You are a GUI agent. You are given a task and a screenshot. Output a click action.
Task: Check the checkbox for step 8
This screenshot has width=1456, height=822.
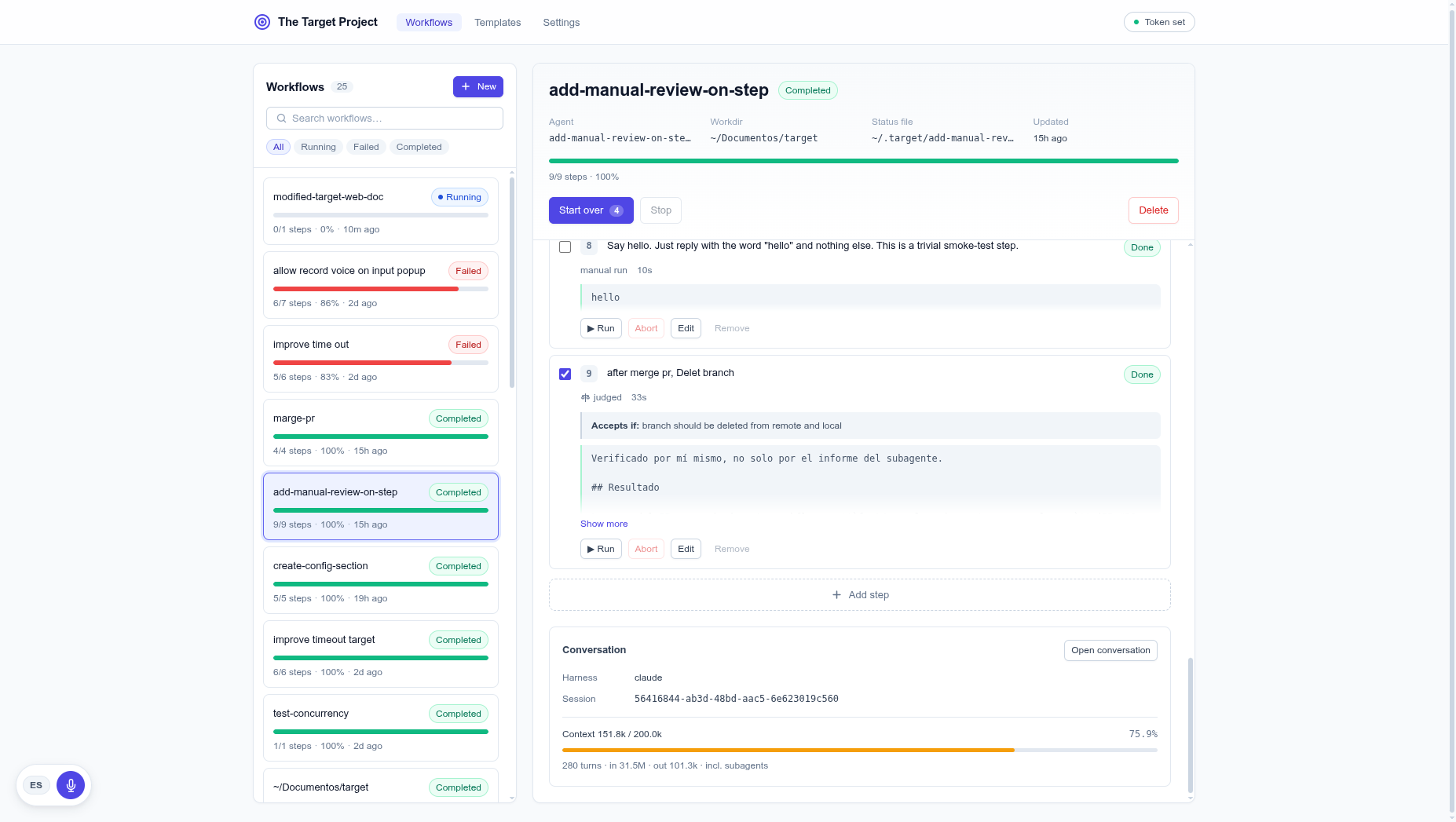tap(565, 247)
